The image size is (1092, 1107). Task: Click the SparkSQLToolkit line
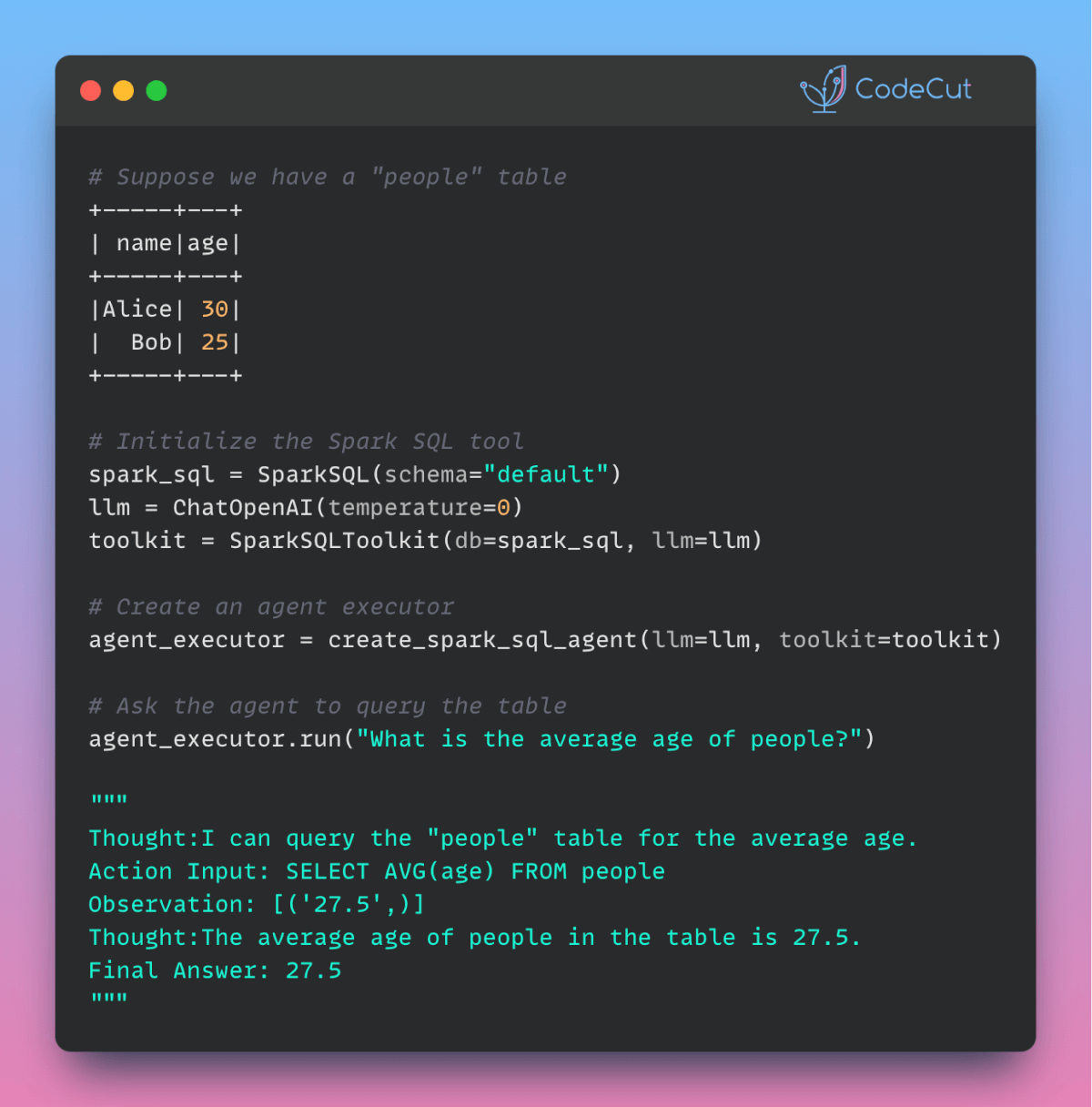coord(425,541)
